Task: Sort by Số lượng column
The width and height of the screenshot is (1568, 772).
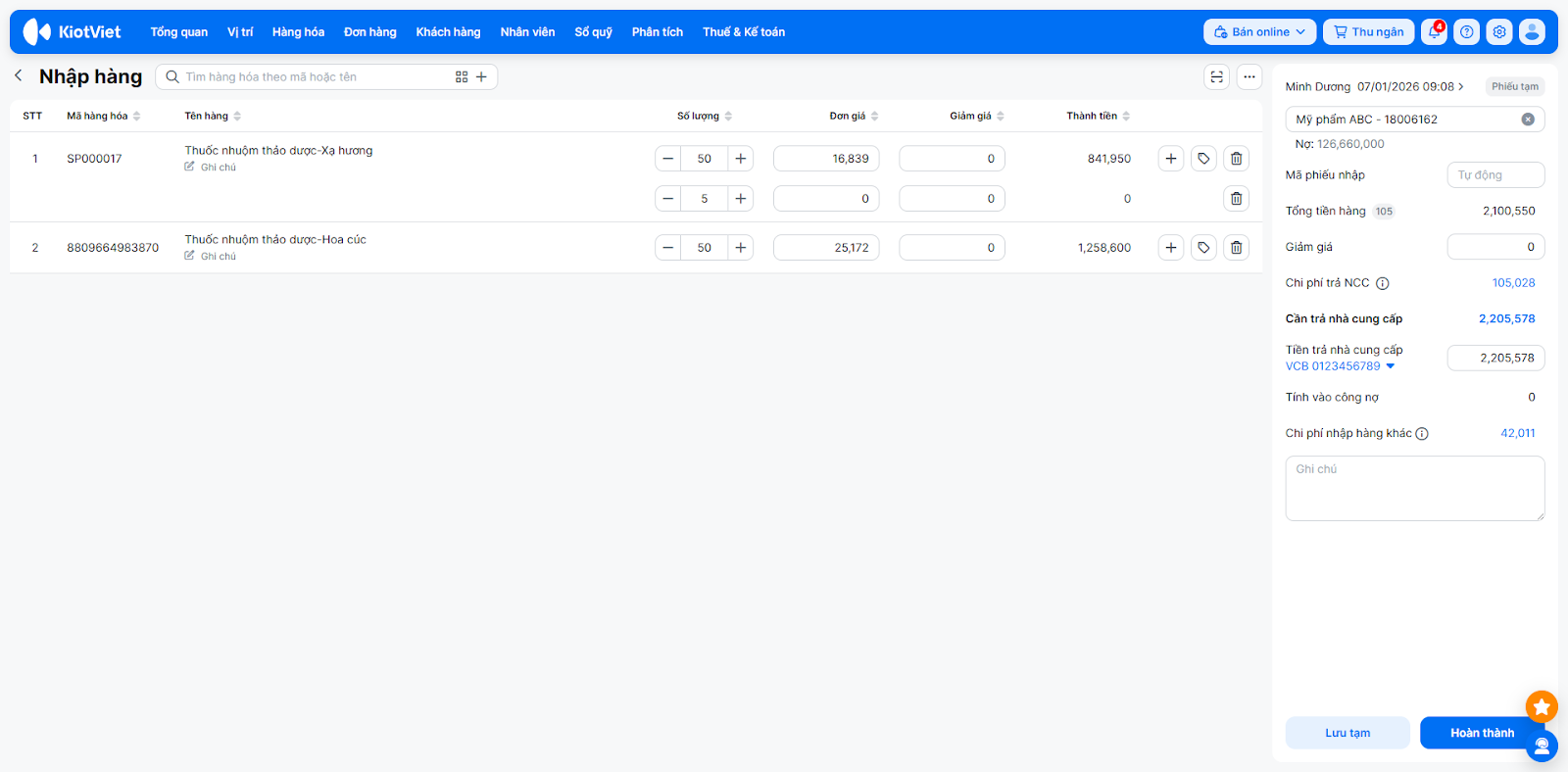Action: coord(705,116)
